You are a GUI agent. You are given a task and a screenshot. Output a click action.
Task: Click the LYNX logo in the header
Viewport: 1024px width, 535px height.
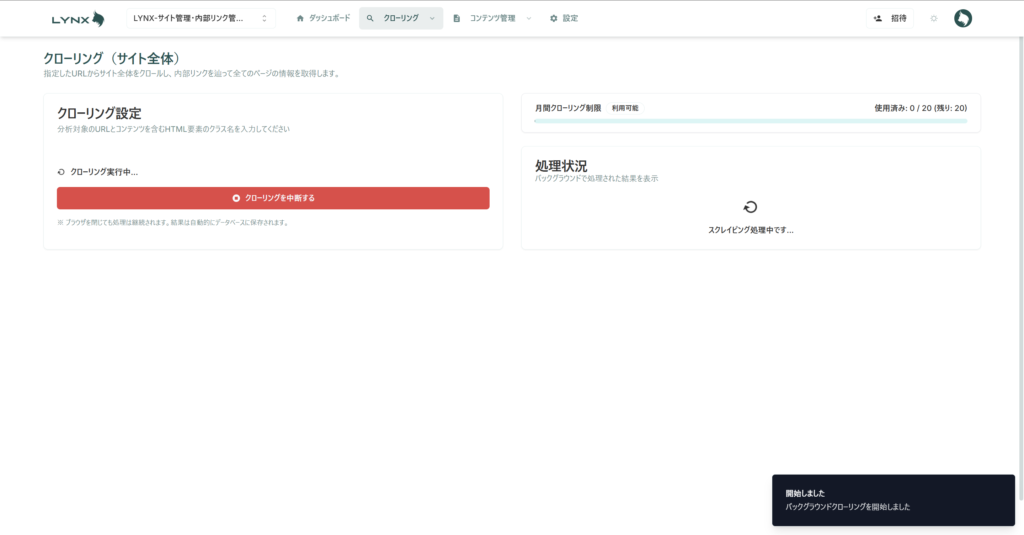tap(77, 18)
